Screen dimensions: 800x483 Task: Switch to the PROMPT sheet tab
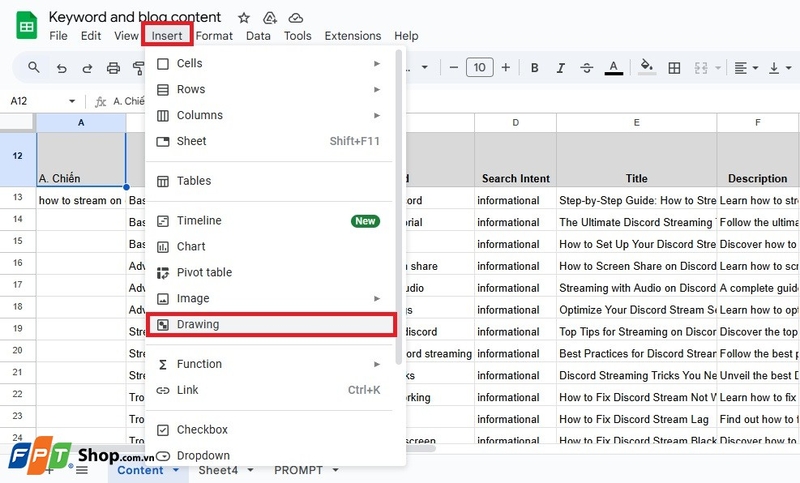[298, 470]
